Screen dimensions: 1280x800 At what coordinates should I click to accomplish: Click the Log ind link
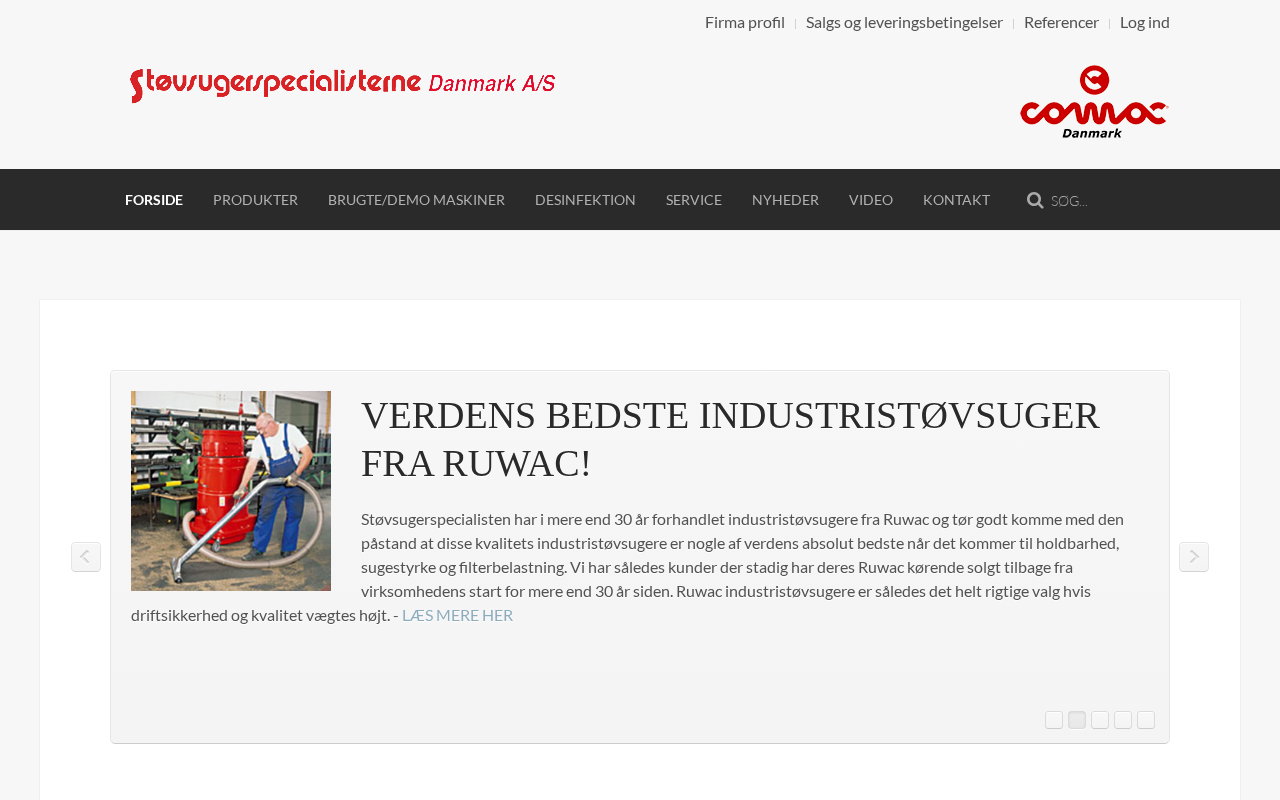(x=1145, y=22)
